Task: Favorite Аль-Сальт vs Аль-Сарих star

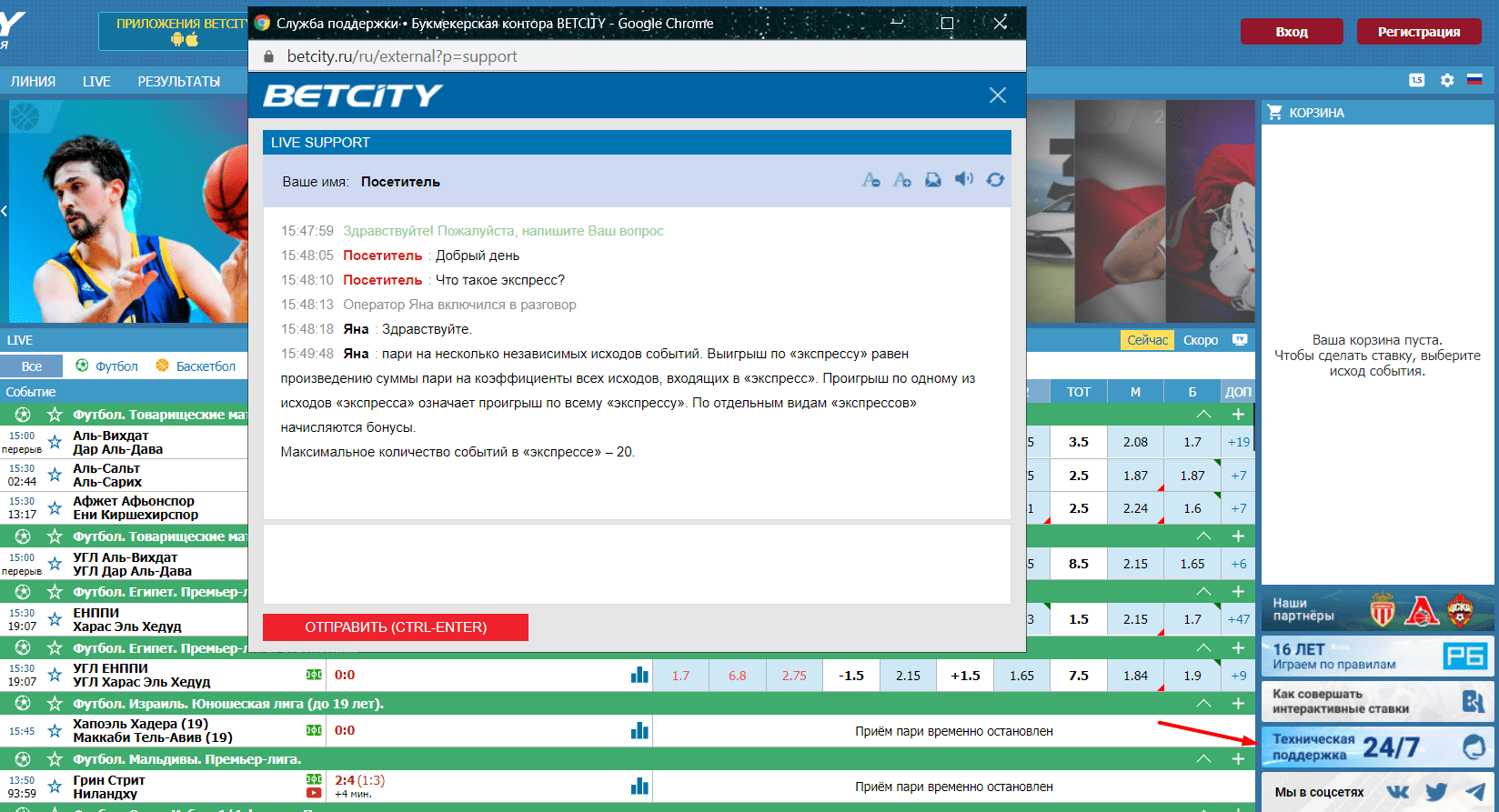Action: tap(55, 475)
